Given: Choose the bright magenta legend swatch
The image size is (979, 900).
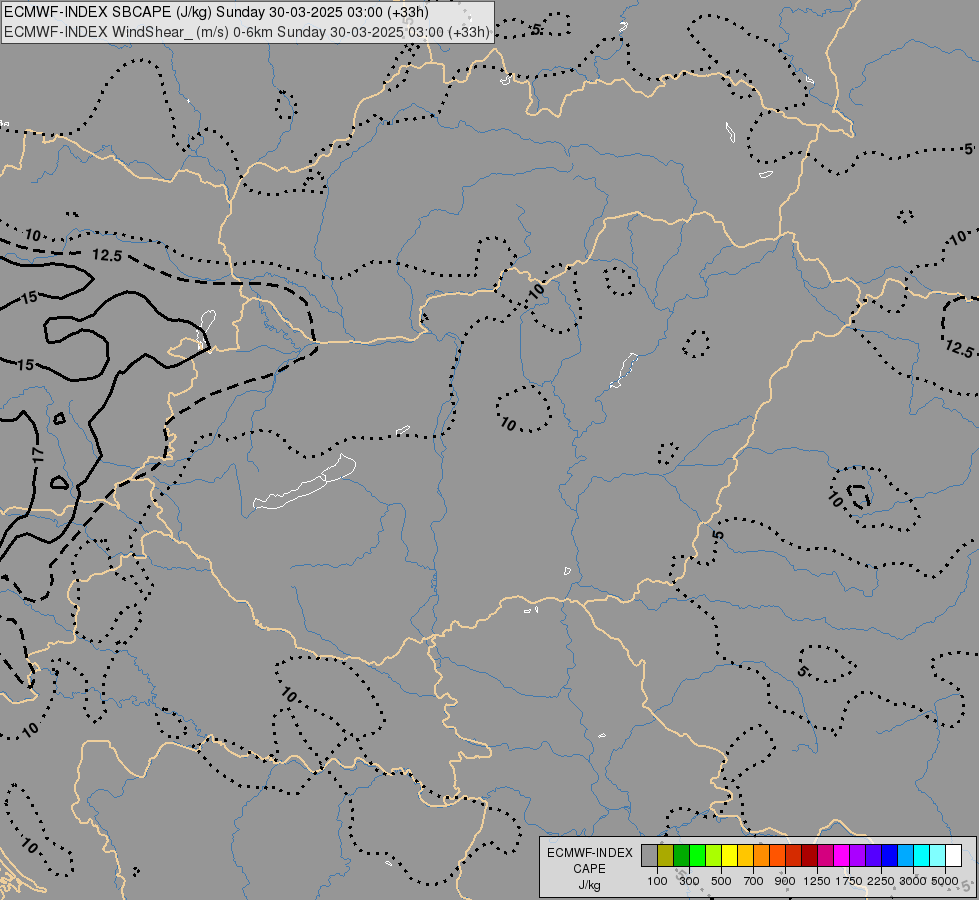Looking at the screenshot, I should (841, 855).
